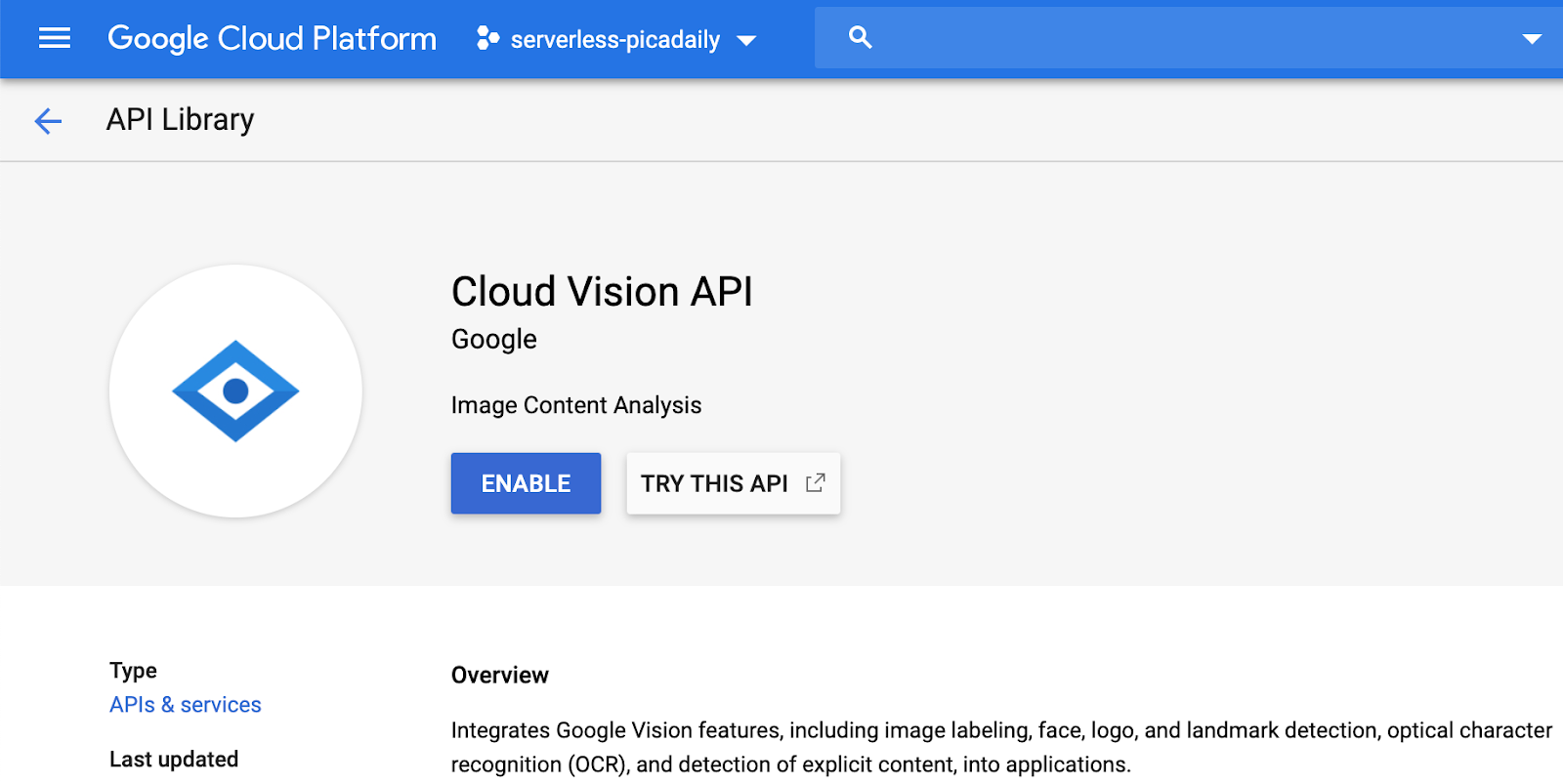Click the Google publisher name
The width and height of the screenshot is (1563, 784).
(493, 339)
